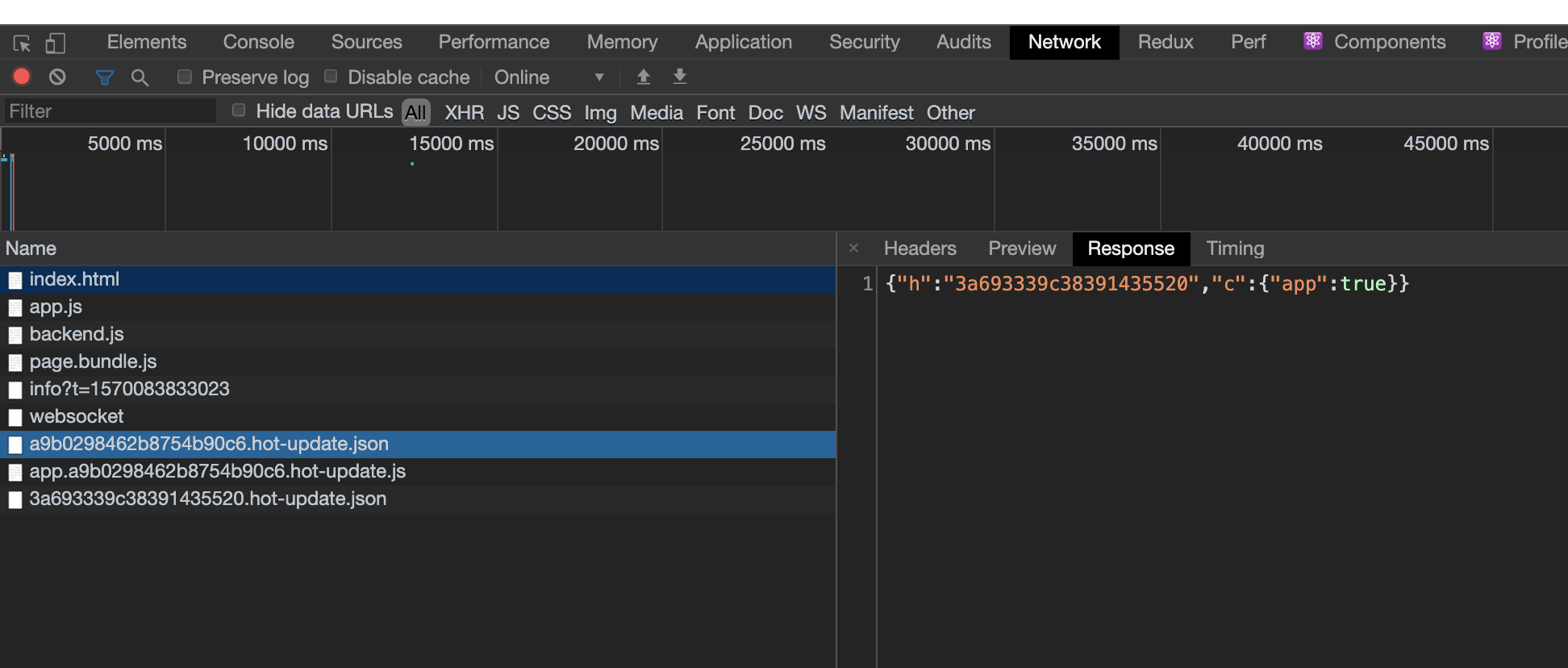Enable the Preserve log checkbox
1568x668 pixels.
pyautogui.click(x=185, y=77)
